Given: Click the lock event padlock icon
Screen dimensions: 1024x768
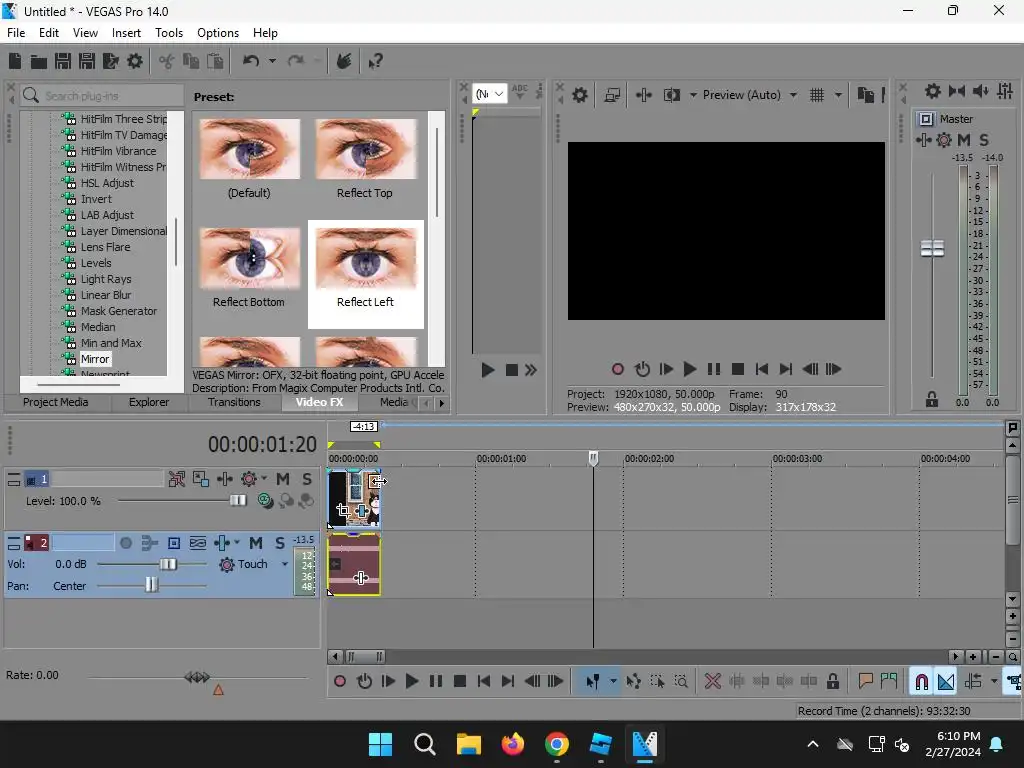Looking at the screenshot, I should (833, 681).
